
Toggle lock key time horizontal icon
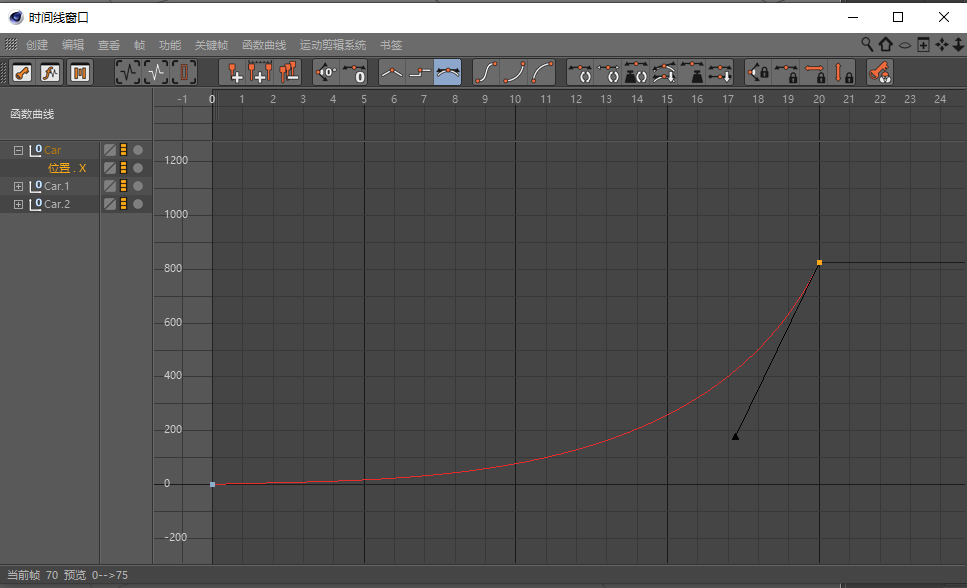pyautogui.click(x=815, y=73)
